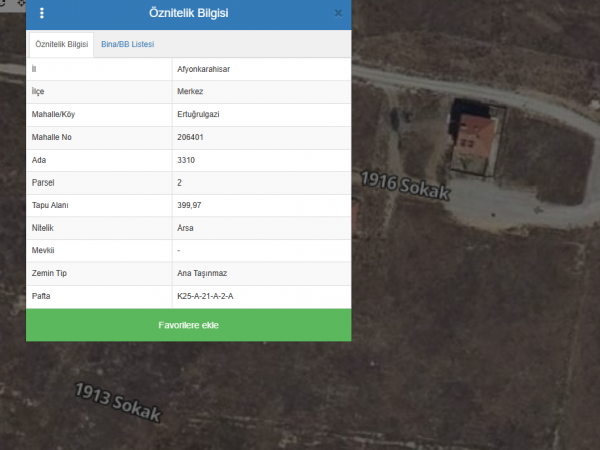Image resolution: width=600 pixels, height=450 pixels.
Task: Click the Nitelik value Arsa
Action: click(x=185, y=228)
